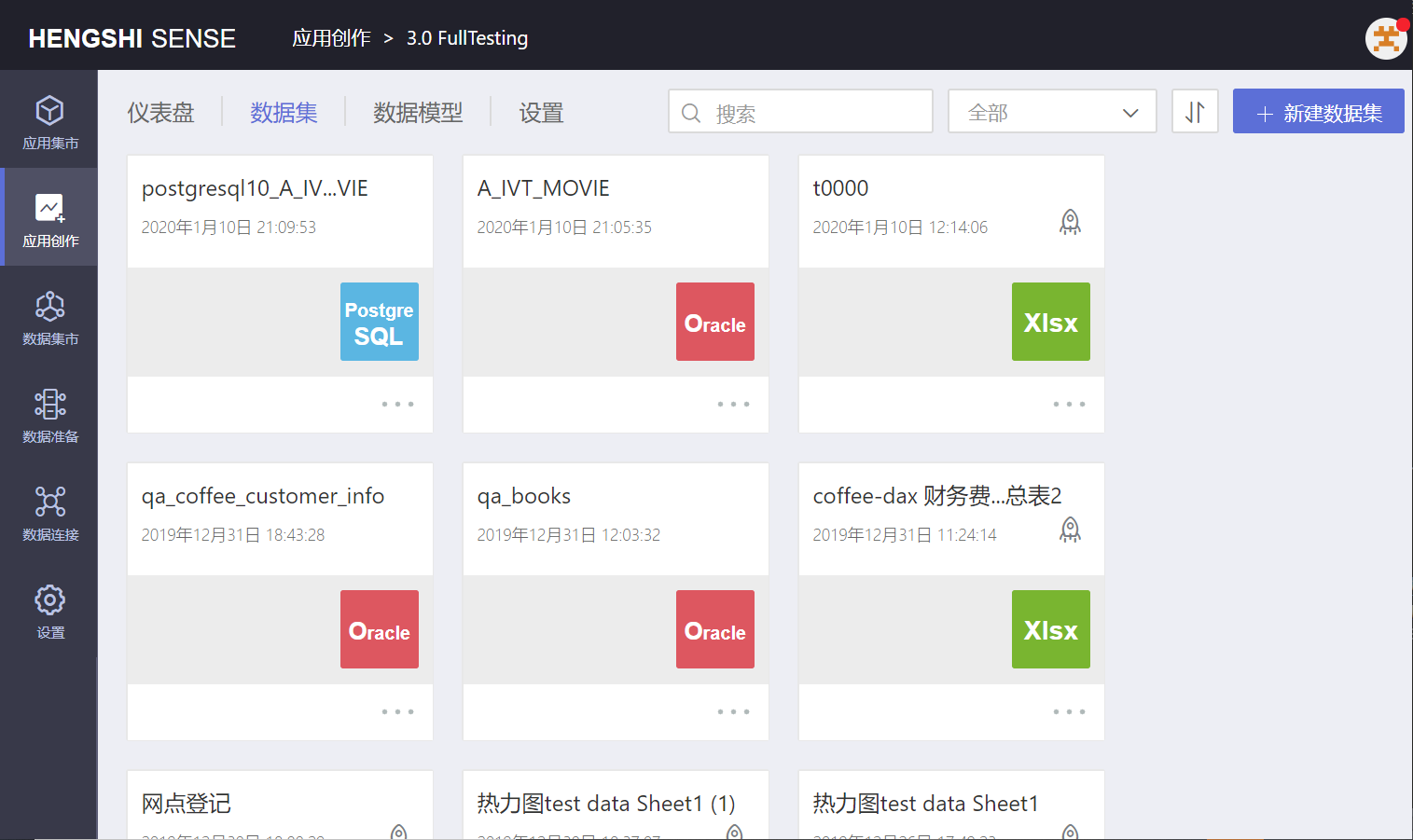Open dataset 热力图test data Sheet1 title
The image size is (1413, 840).
[925, 804]
